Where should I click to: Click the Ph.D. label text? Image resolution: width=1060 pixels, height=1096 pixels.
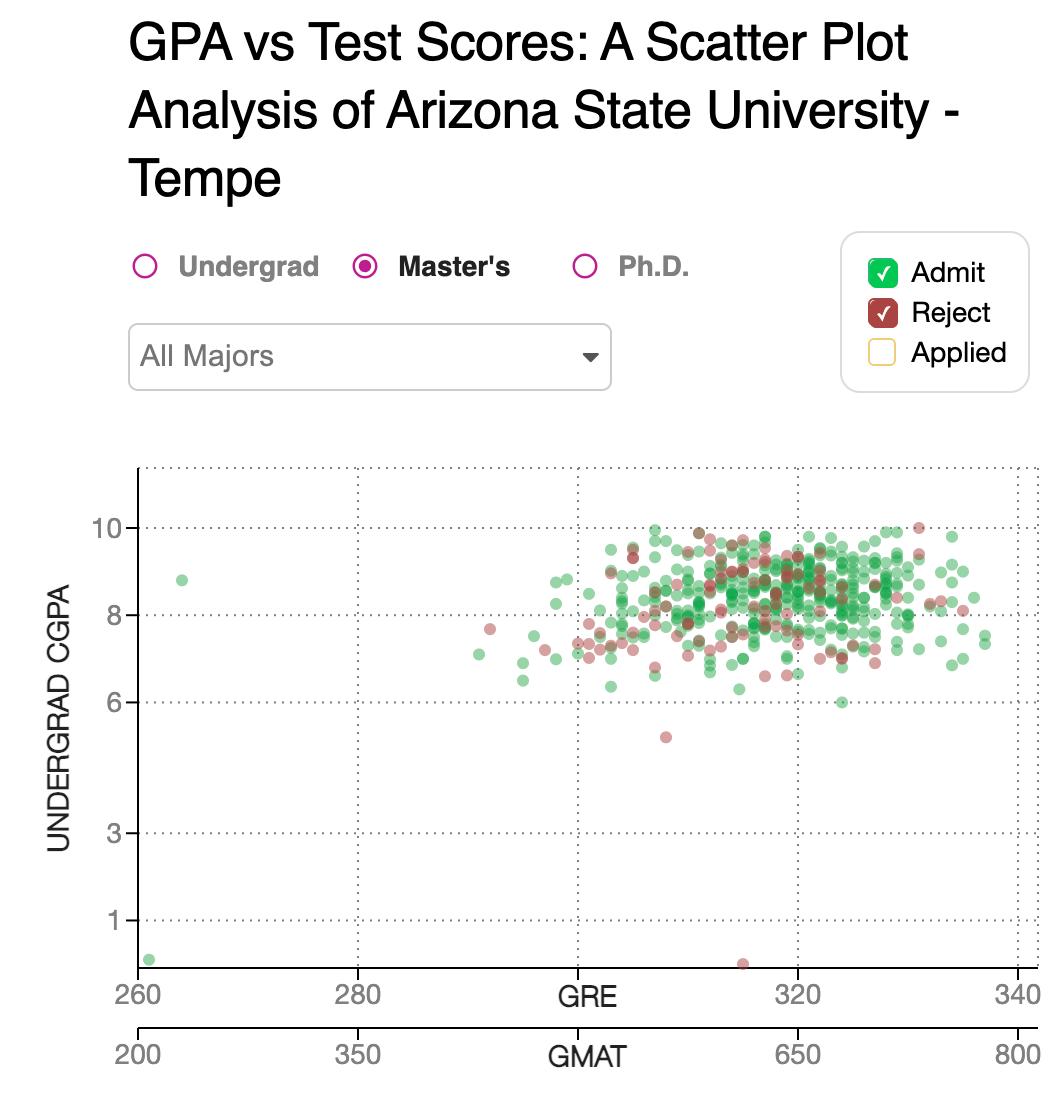coord(654,267)
